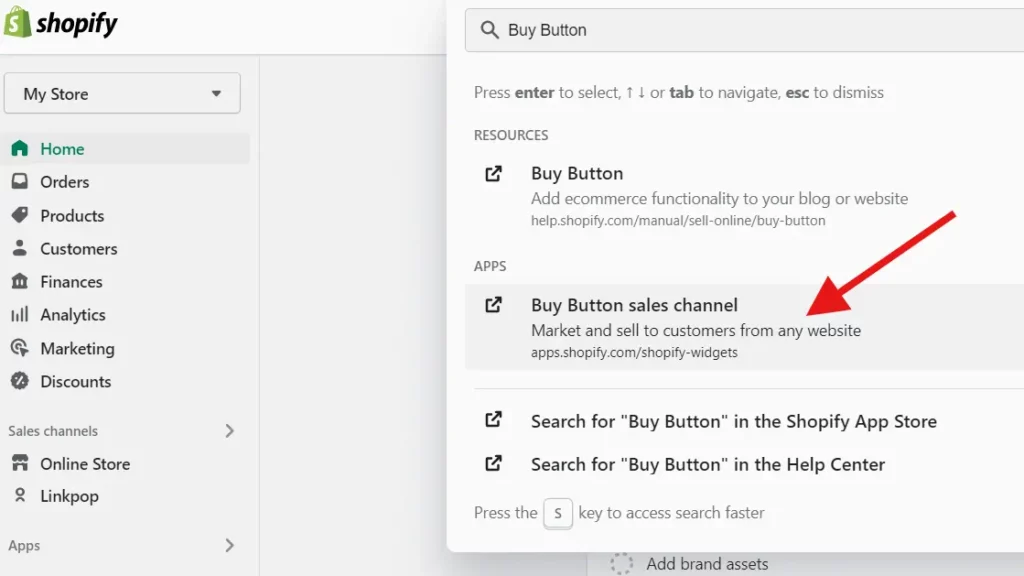1024x576 pixels.
Task: Open the My Store dropdown
Action: [122, 93]
